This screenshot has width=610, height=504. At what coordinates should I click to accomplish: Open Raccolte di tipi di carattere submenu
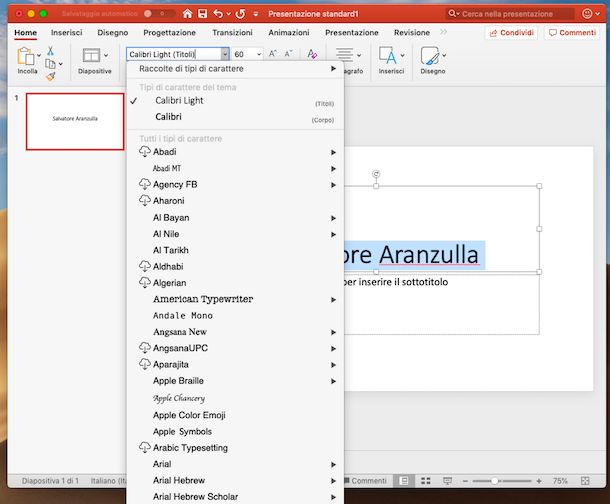click(235, 69)
